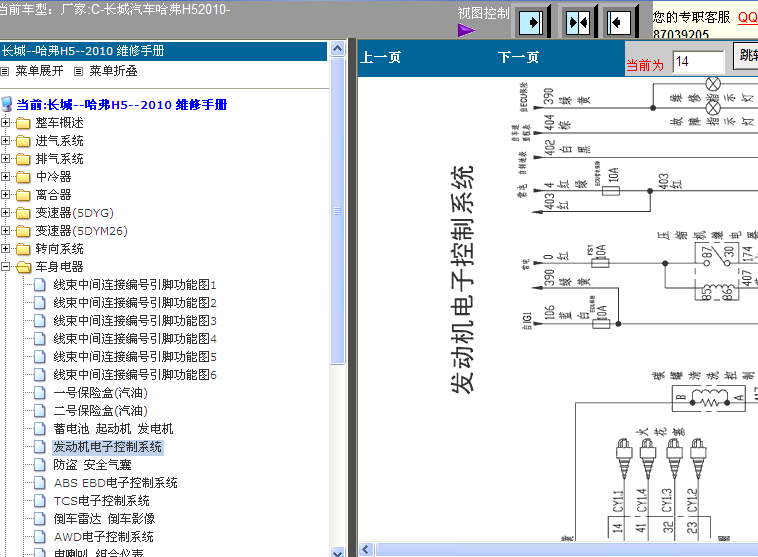The height and width of the screenshot is (557, 758).
Task: Click the current page number field
Action: tap(698, 61)
